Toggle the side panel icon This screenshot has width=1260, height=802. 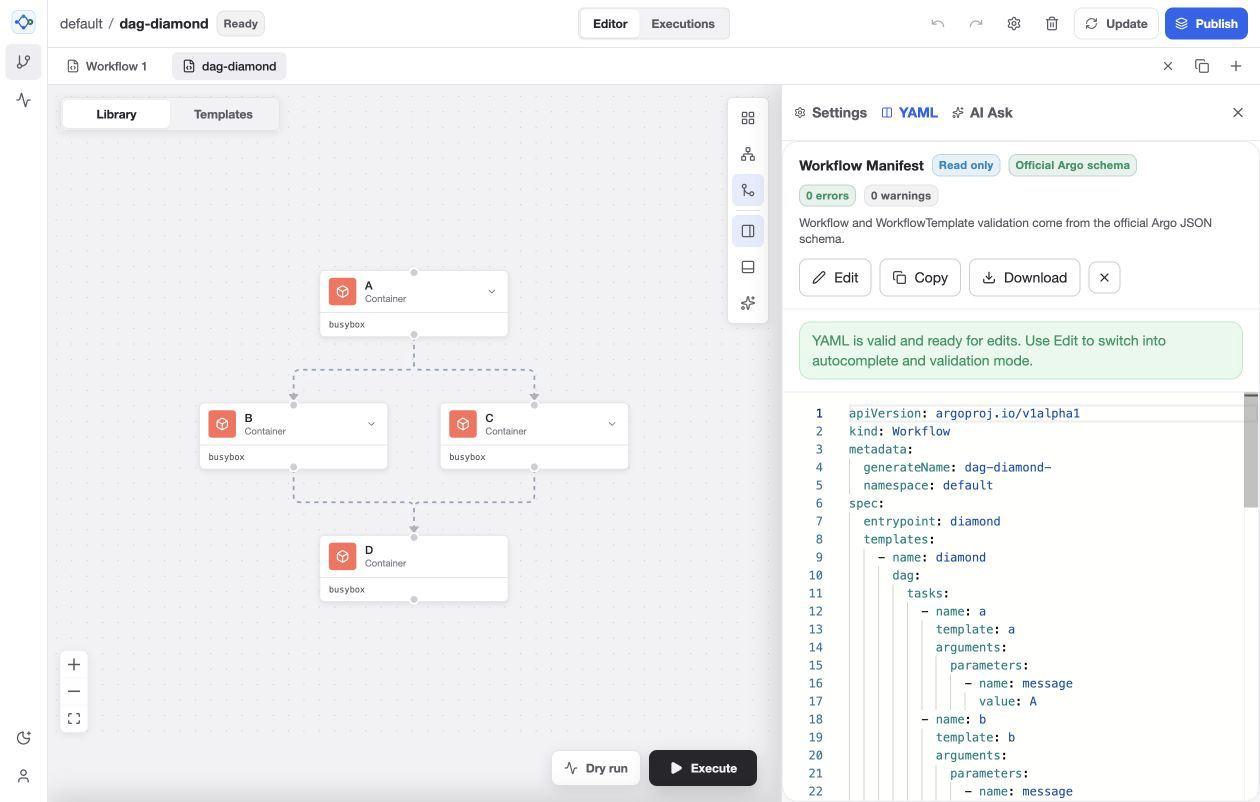click(x=748, y=231)
